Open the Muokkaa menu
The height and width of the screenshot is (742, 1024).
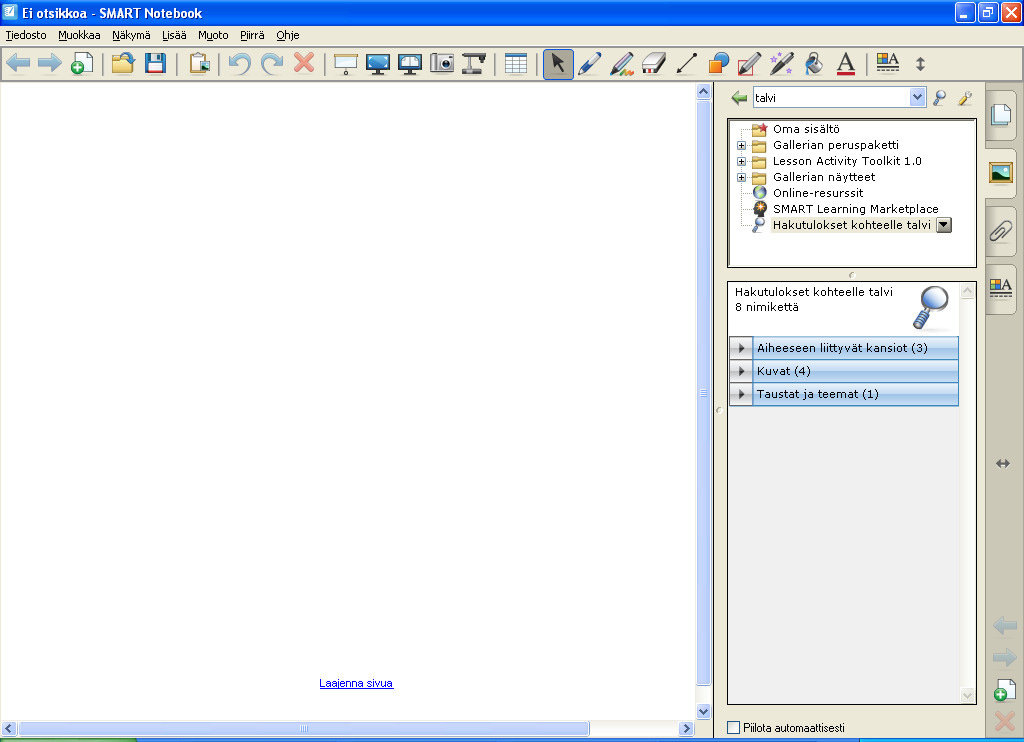[x=79, y=35]
